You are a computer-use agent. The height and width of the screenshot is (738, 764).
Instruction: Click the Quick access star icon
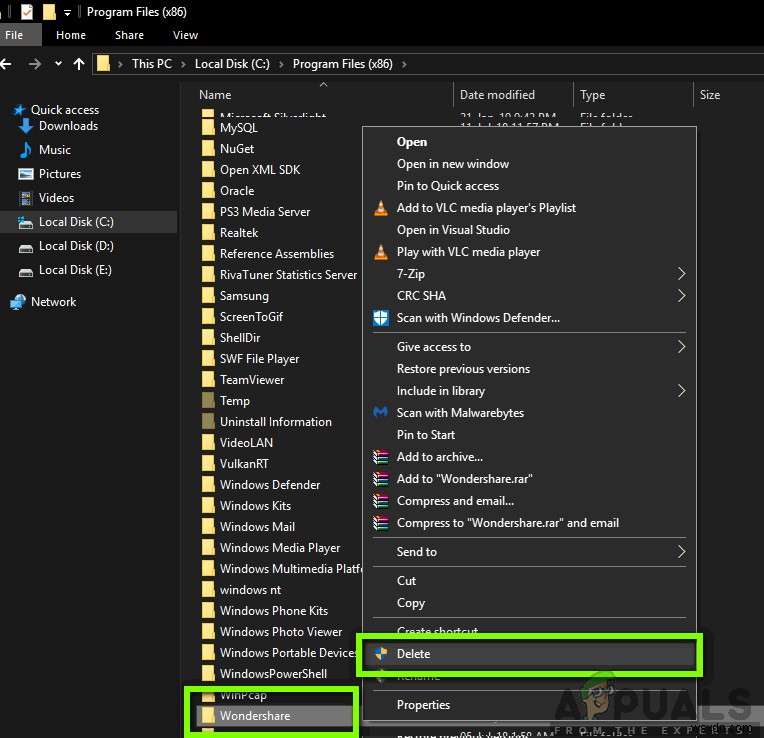point(19,110)
